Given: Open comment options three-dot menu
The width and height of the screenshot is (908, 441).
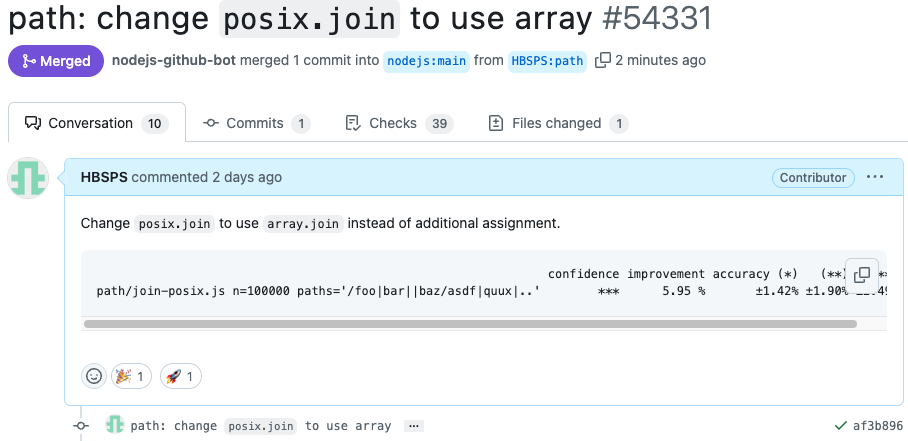Looking at the screenshot, I should coord(874,177).
